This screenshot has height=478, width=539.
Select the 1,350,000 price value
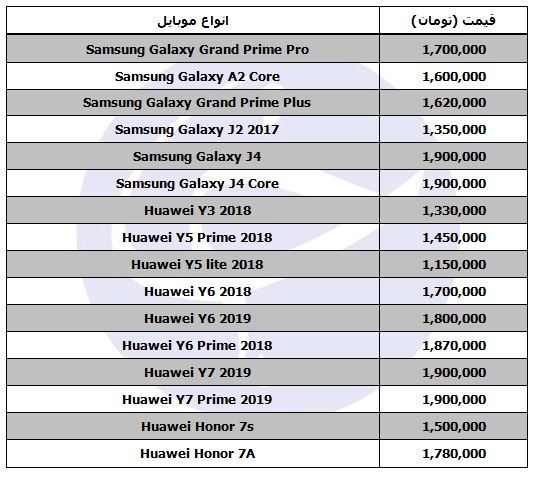(x=454, y=130)
